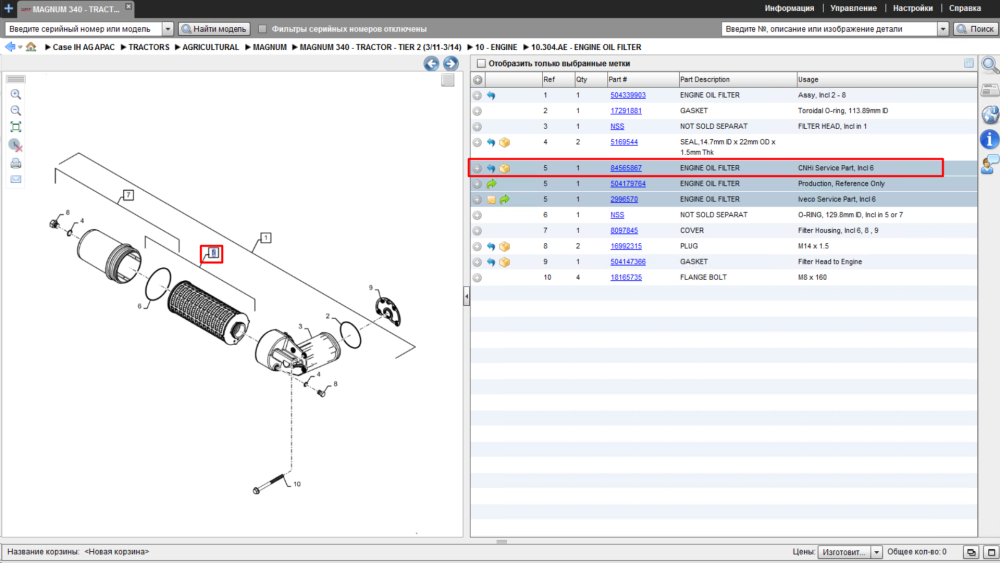Go to the home icon in the breadcrumb

click(x=31, y=47)
